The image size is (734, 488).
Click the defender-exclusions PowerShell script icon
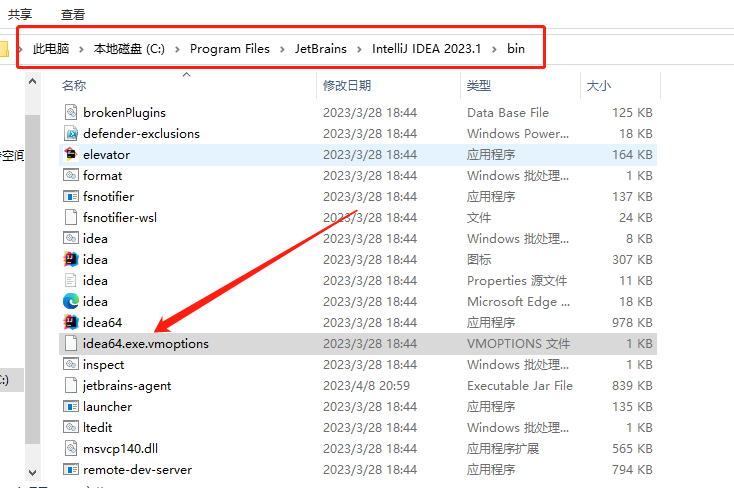coord(71,133)
